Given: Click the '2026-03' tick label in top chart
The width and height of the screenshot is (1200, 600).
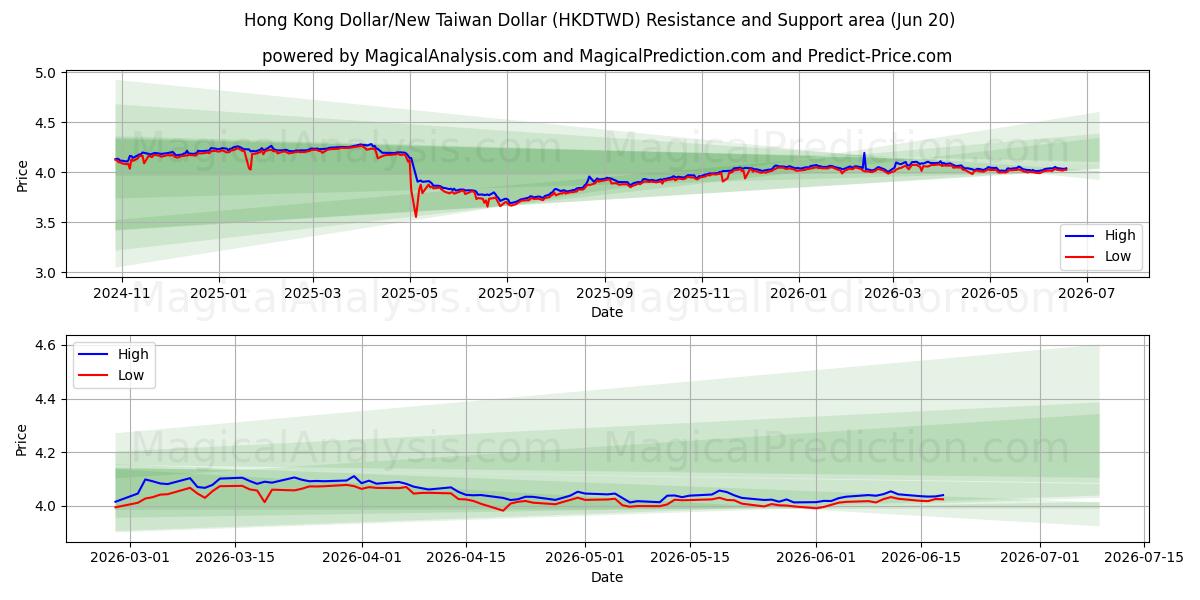Looking at the screenshot, I should pos(892,293).
